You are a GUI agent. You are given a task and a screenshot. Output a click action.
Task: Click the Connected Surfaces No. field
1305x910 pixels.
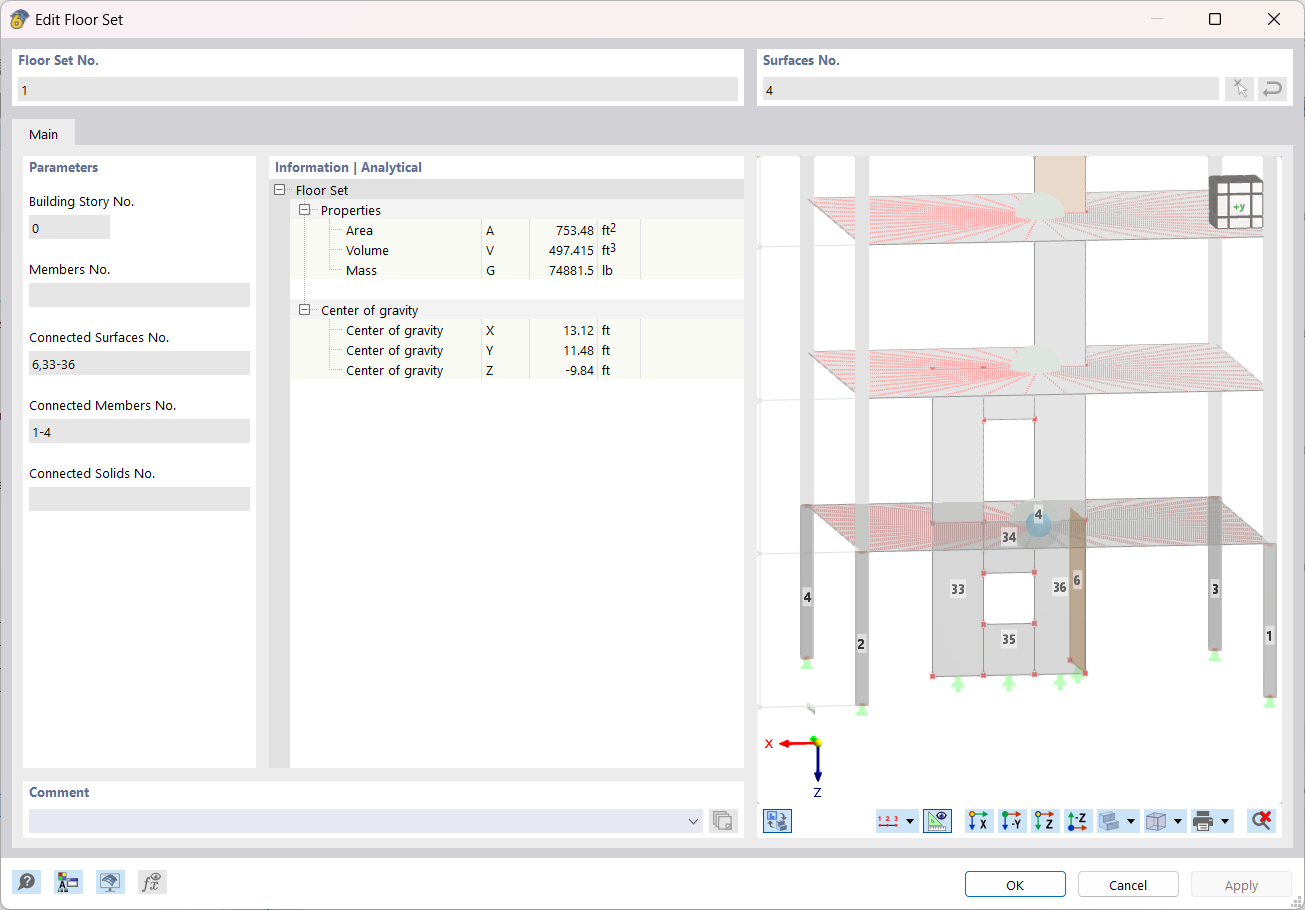tap(139, 364)
